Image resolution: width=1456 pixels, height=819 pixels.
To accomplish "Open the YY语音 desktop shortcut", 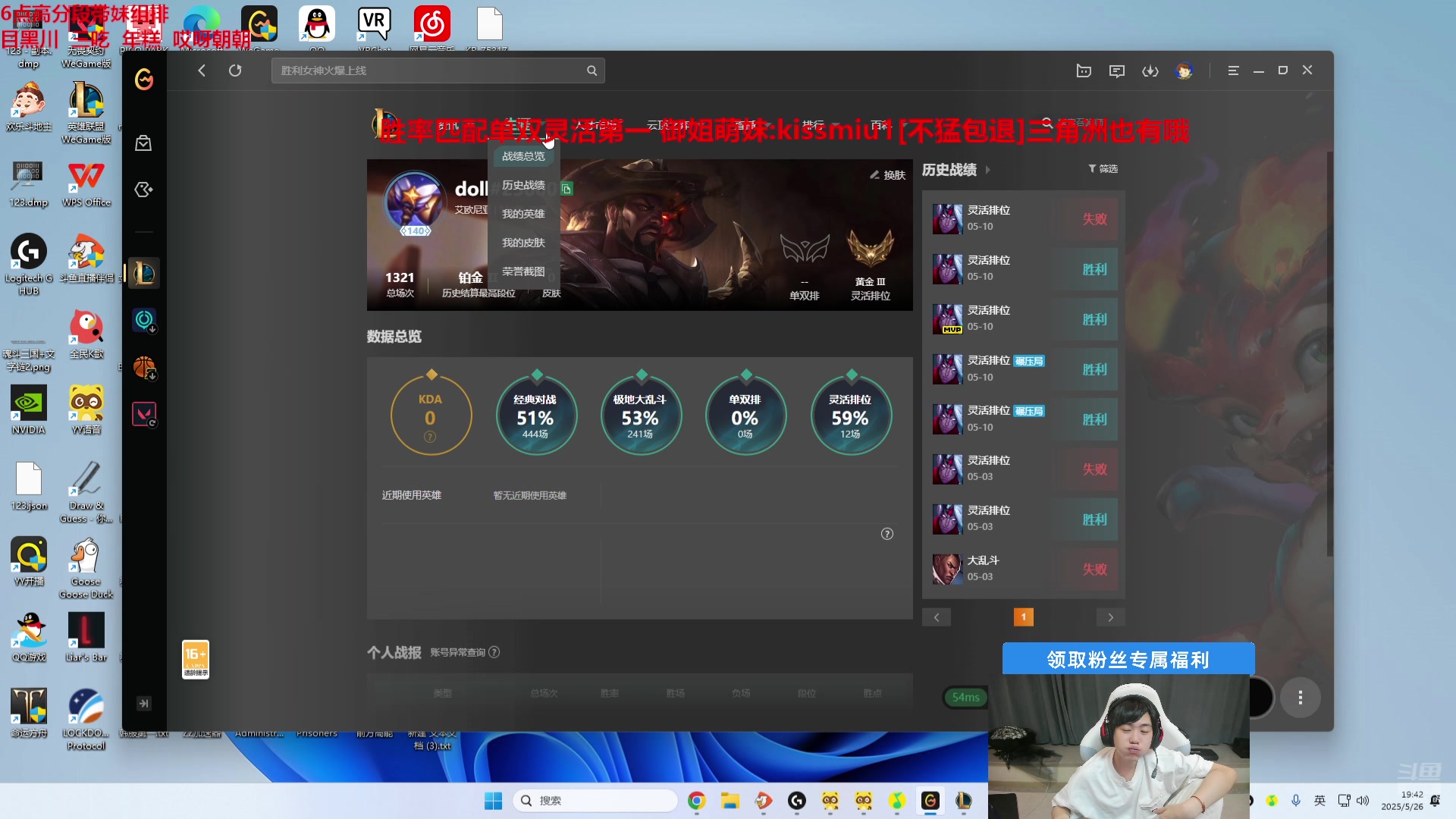I will (x=86, y=409).
